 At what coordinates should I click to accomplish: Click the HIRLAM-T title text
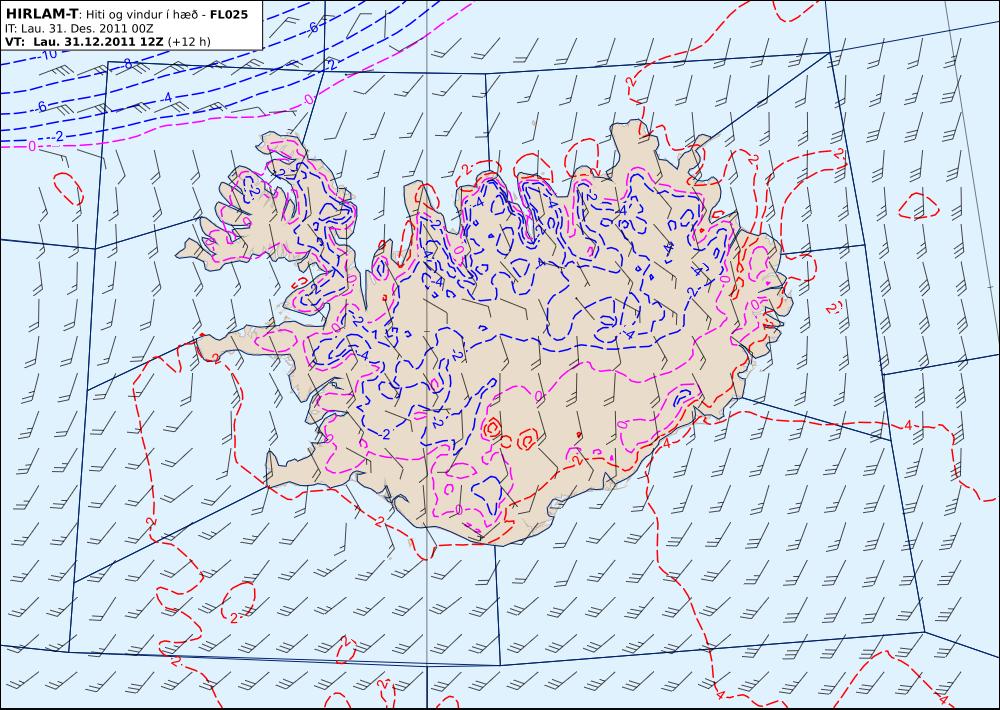[40, 13]
